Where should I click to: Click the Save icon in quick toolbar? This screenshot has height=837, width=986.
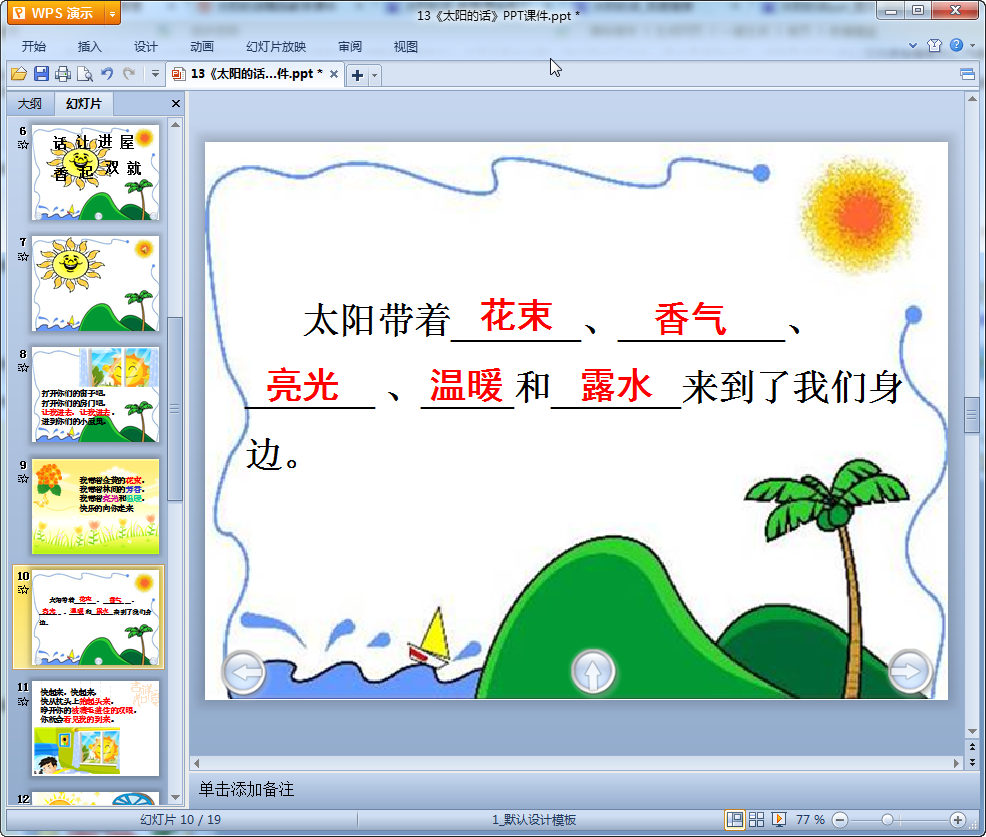tap(41, 74)
